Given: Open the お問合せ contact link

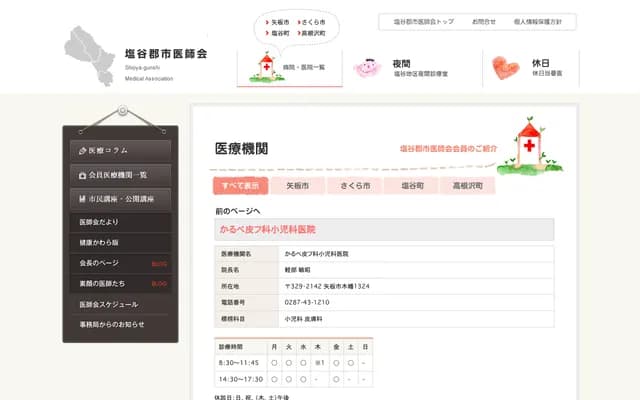Looking at the screenshot, I should point(483,21).
